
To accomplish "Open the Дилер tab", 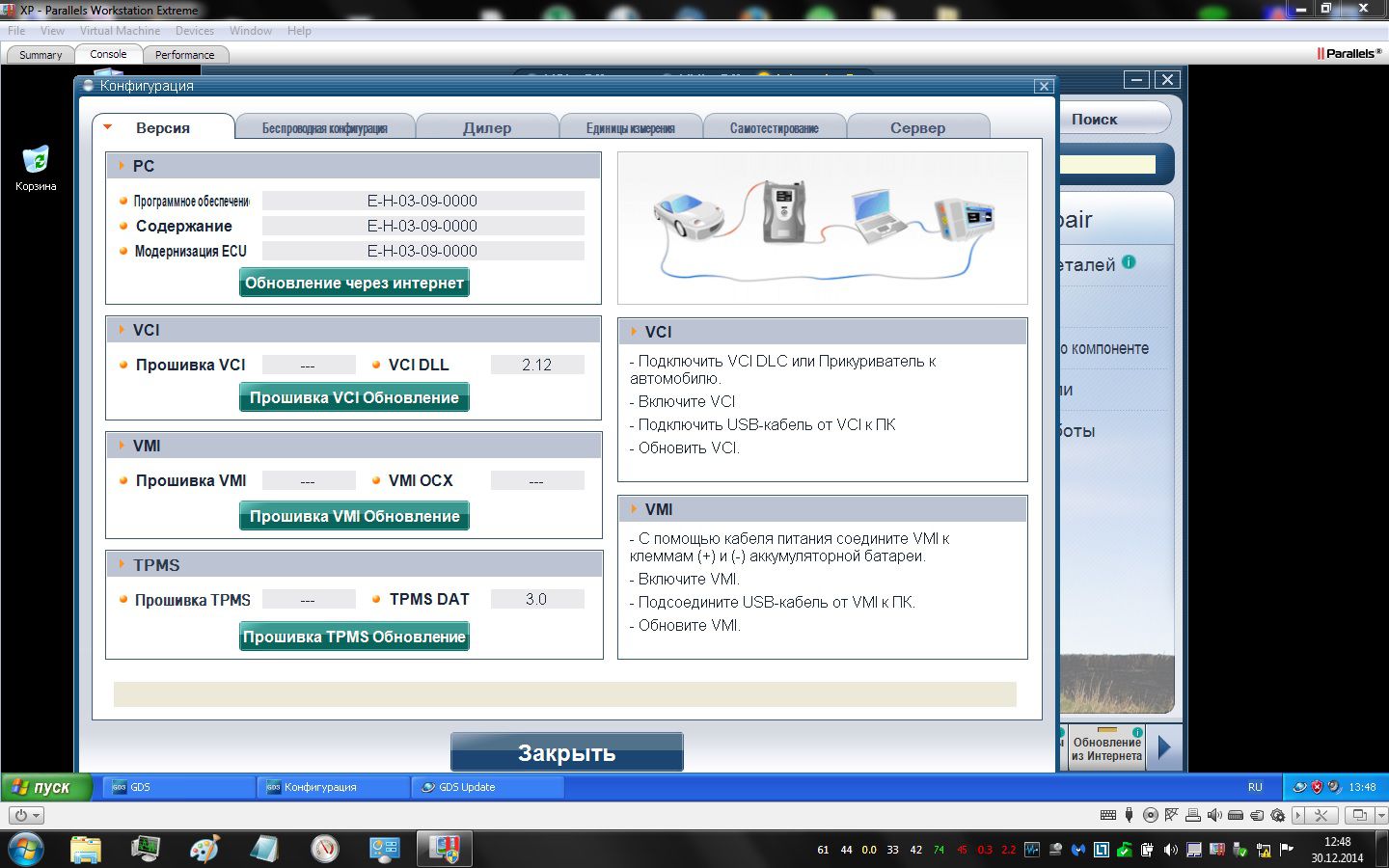I will click(487, 127).
